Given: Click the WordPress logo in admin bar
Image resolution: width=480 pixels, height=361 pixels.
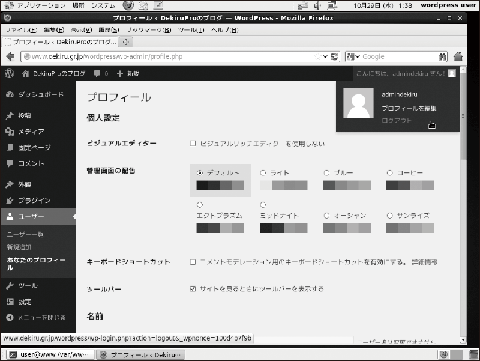Looking at the screenshot, I should coord(9,73).
